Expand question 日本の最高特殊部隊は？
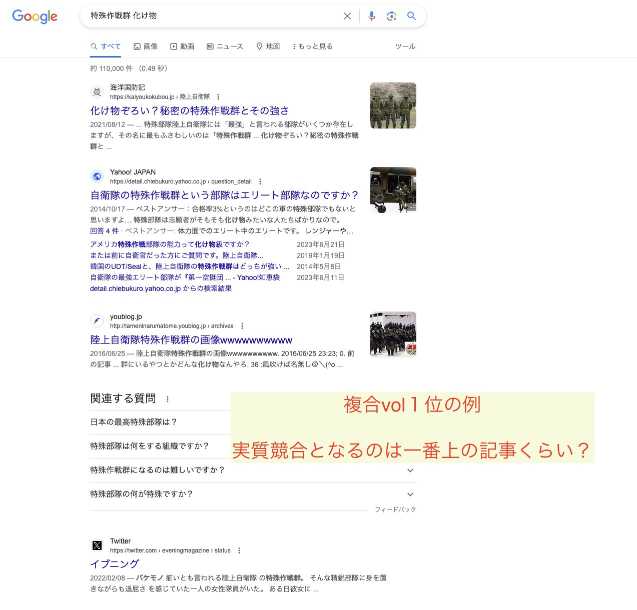Viewport: 637px width, 610px height. [133, 422]
